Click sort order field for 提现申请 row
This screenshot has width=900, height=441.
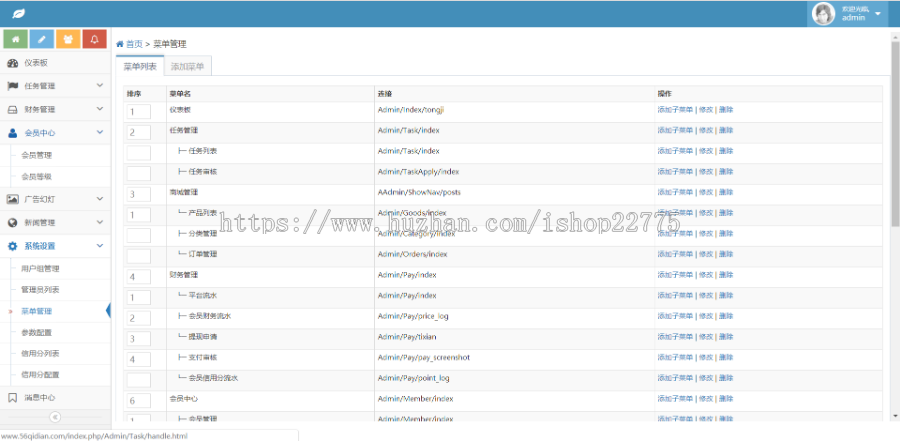138,339
